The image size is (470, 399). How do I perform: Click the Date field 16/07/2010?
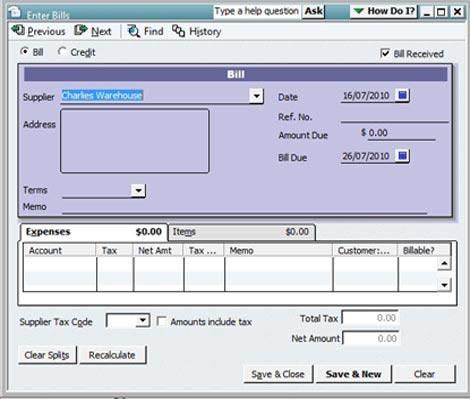pos(368,96)
